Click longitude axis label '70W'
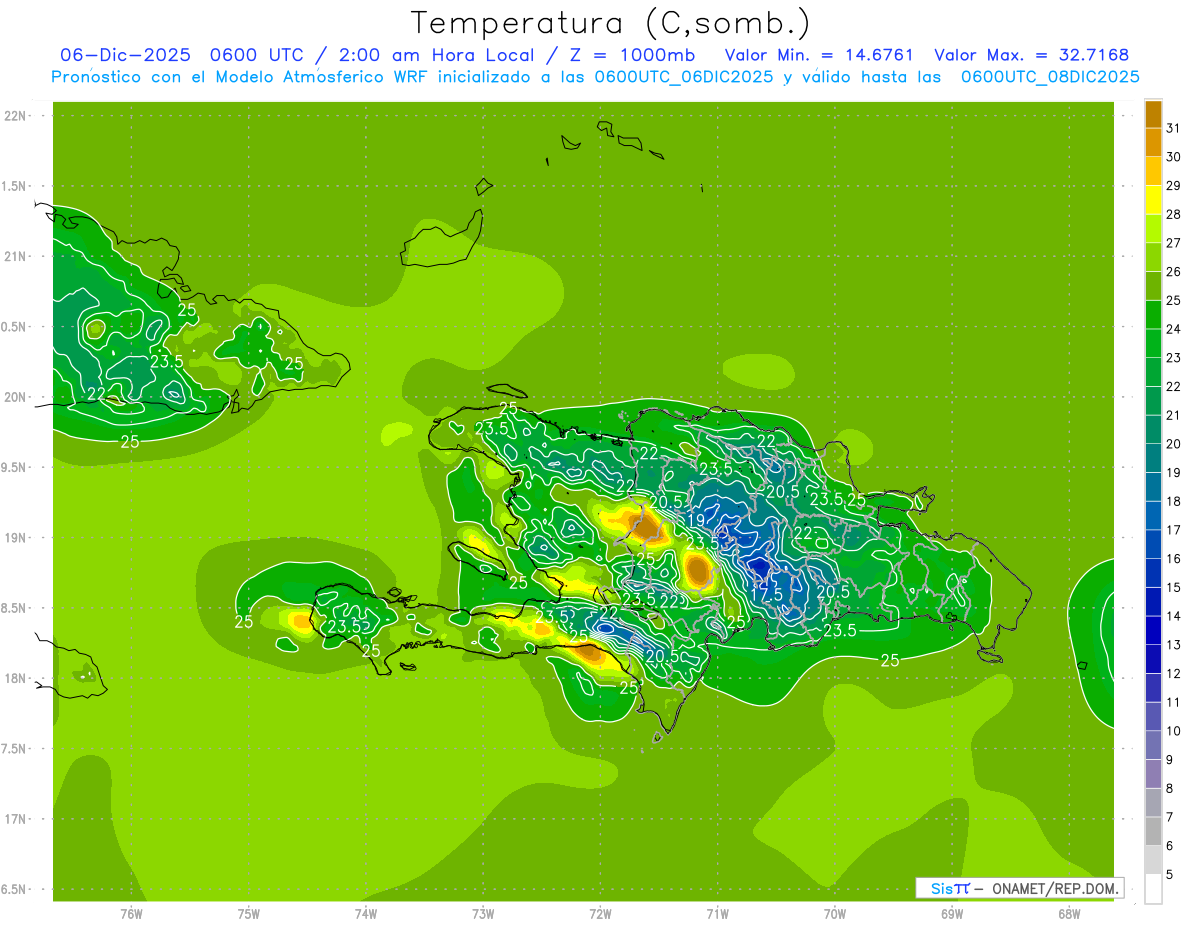This screenshot has height=927, width=1200. pos(835,913)
